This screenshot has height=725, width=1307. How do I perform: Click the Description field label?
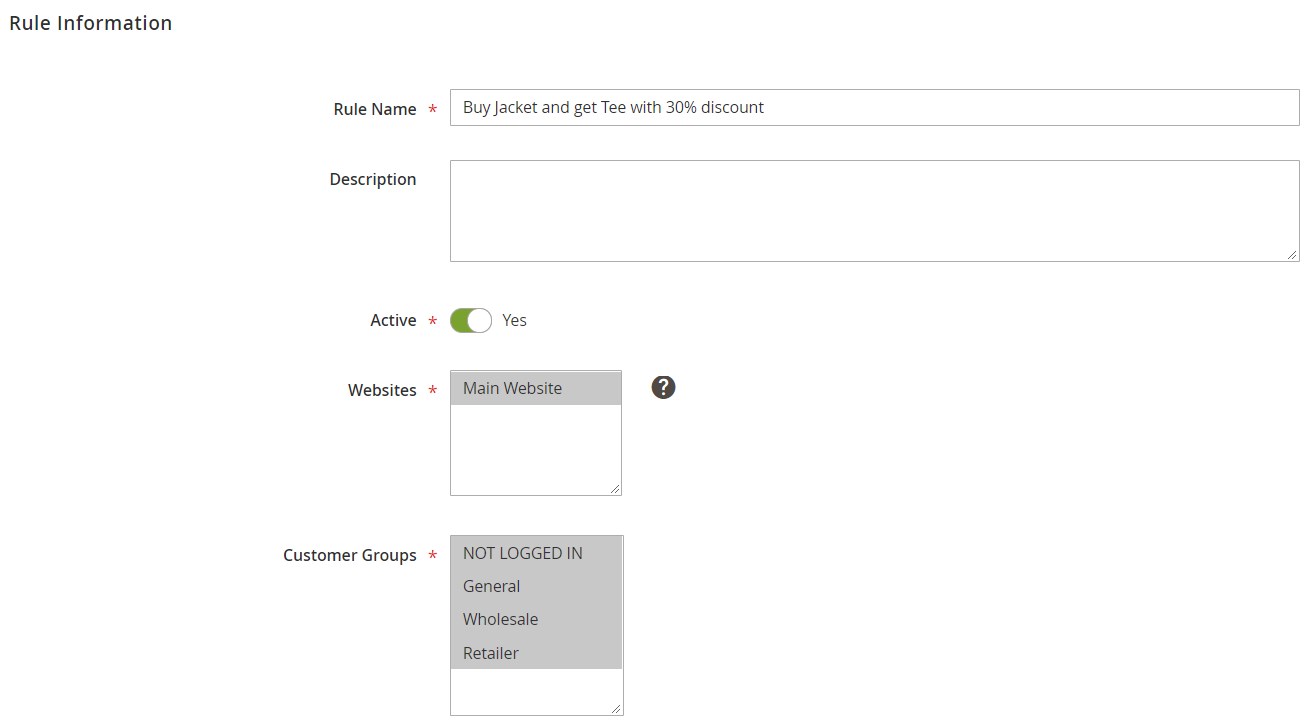tap(372, 179)
